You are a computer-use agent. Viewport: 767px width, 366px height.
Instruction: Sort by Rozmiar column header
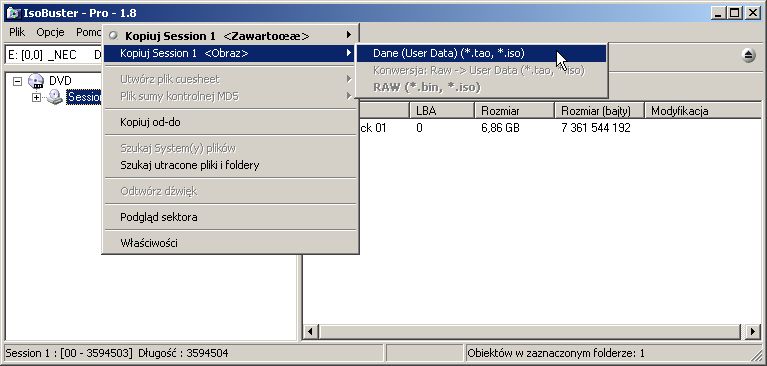click(514, 111)
